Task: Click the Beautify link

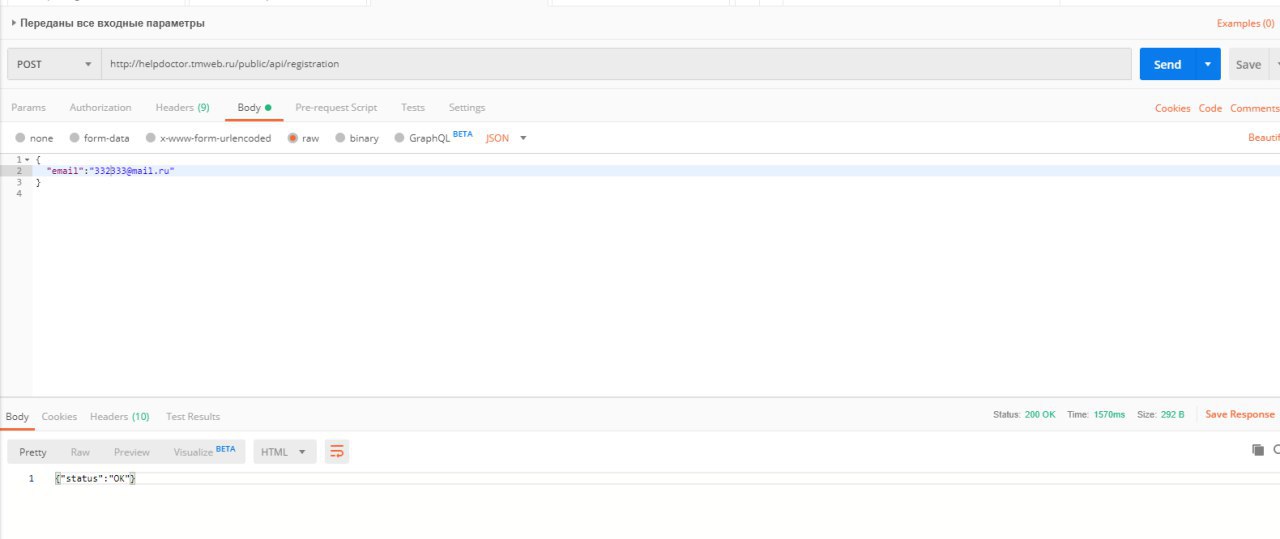Action: pyautogui.click(x=1264, y=137)
